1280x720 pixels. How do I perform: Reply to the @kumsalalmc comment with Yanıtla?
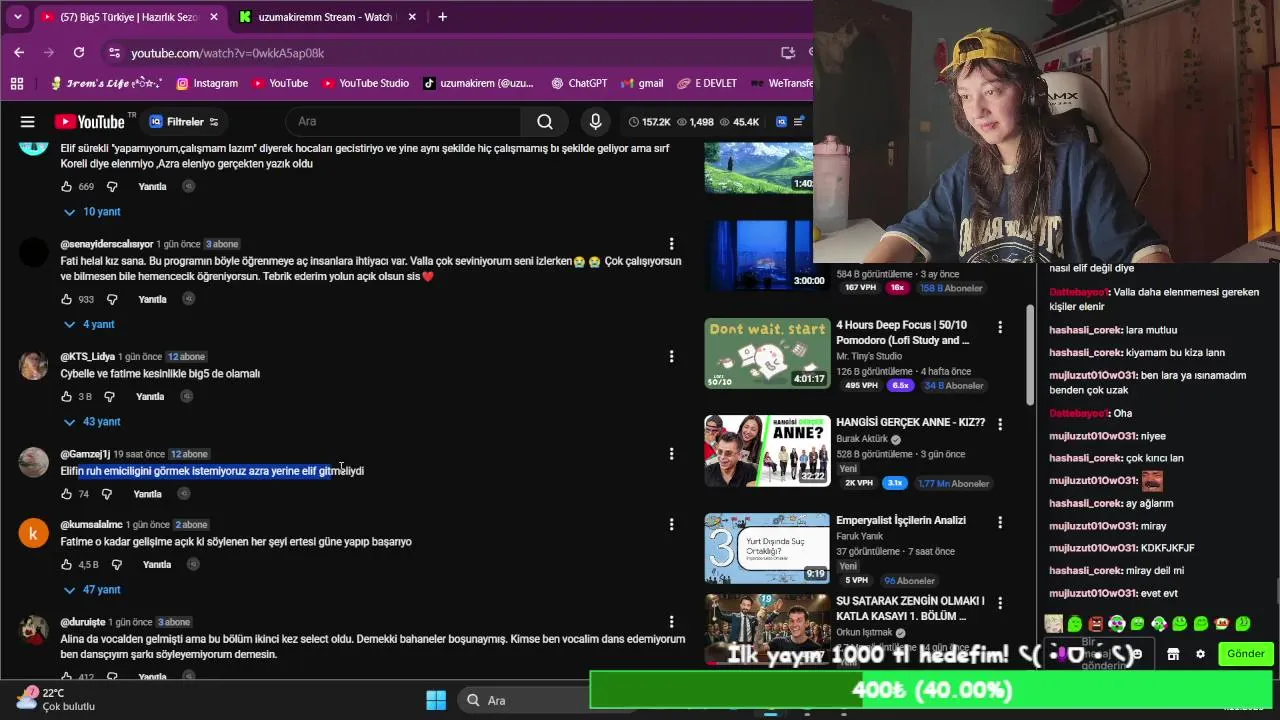pos(157,565)
